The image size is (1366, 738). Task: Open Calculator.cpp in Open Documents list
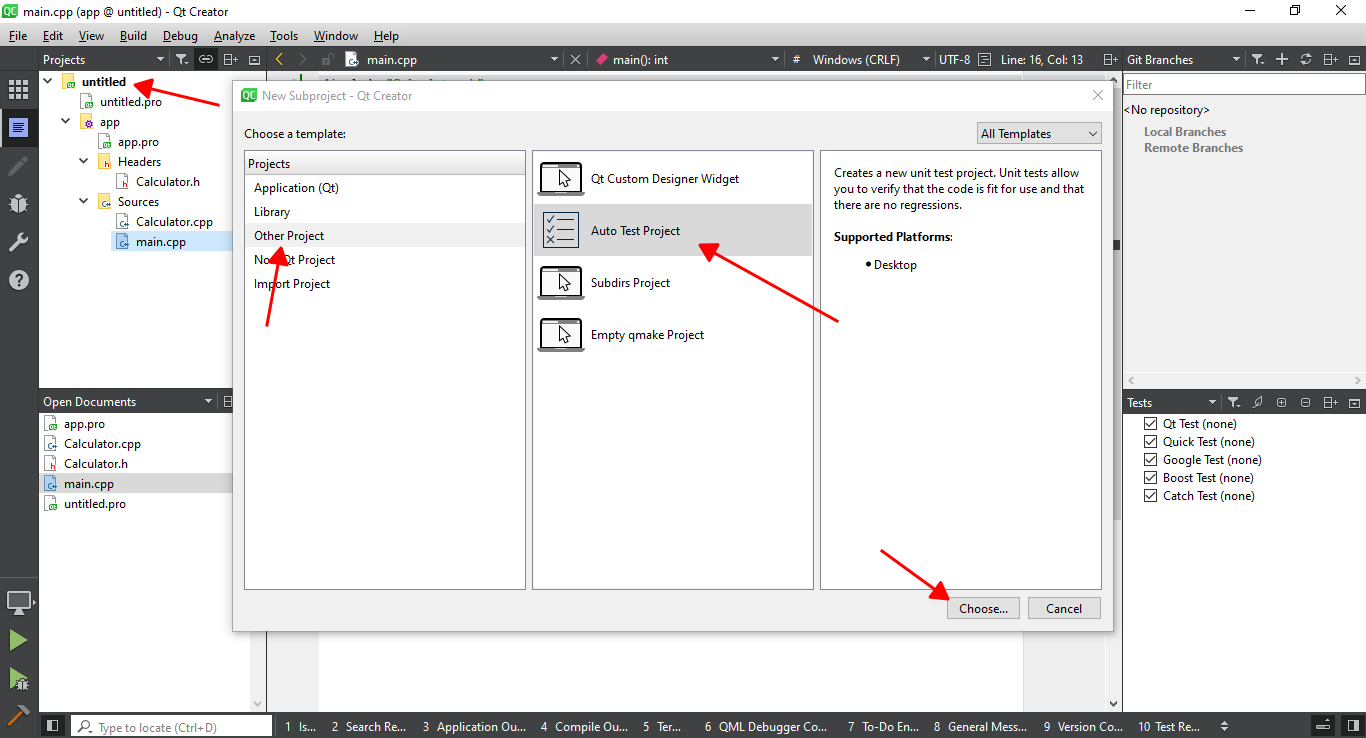tap(102, 444)
